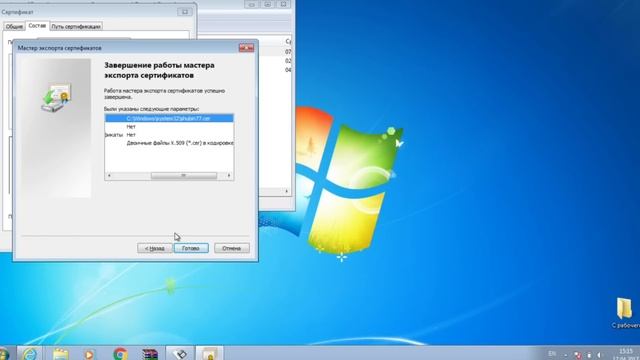Image resolution: width=640 pixels, height=360 pixels.
Task: Switch to the Общие tab in Сертификат window
Action: coord(14,26)
